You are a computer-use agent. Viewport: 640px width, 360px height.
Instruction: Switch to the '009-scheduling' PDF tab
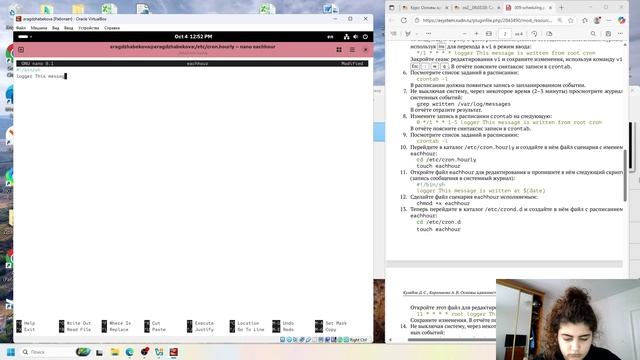[529, 8]
